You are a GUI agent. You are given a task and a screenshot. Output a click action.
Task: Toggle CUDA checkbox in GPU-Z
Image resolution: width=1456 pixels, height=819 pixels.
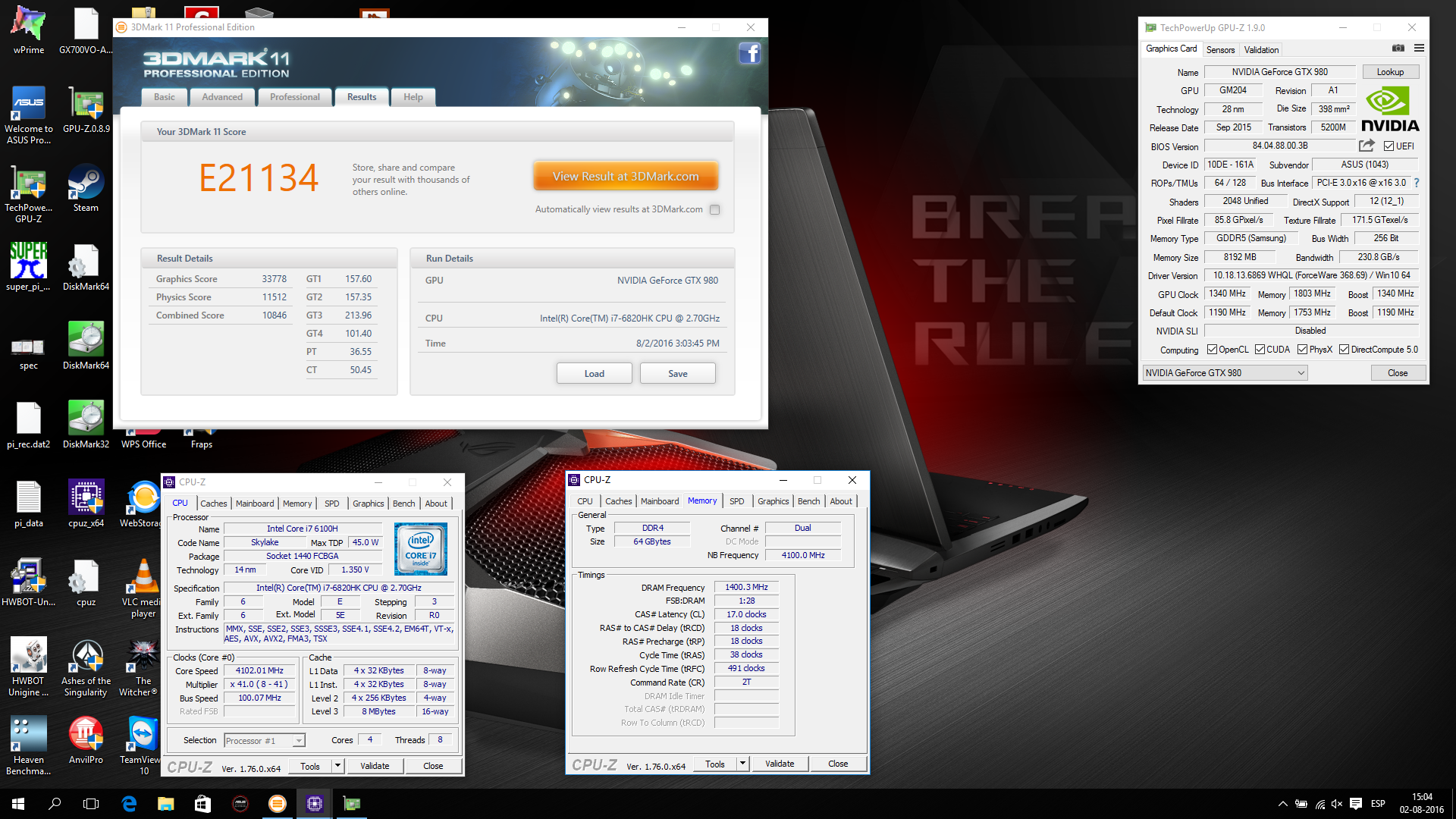pyautogui.click(x=1260, y=350)
